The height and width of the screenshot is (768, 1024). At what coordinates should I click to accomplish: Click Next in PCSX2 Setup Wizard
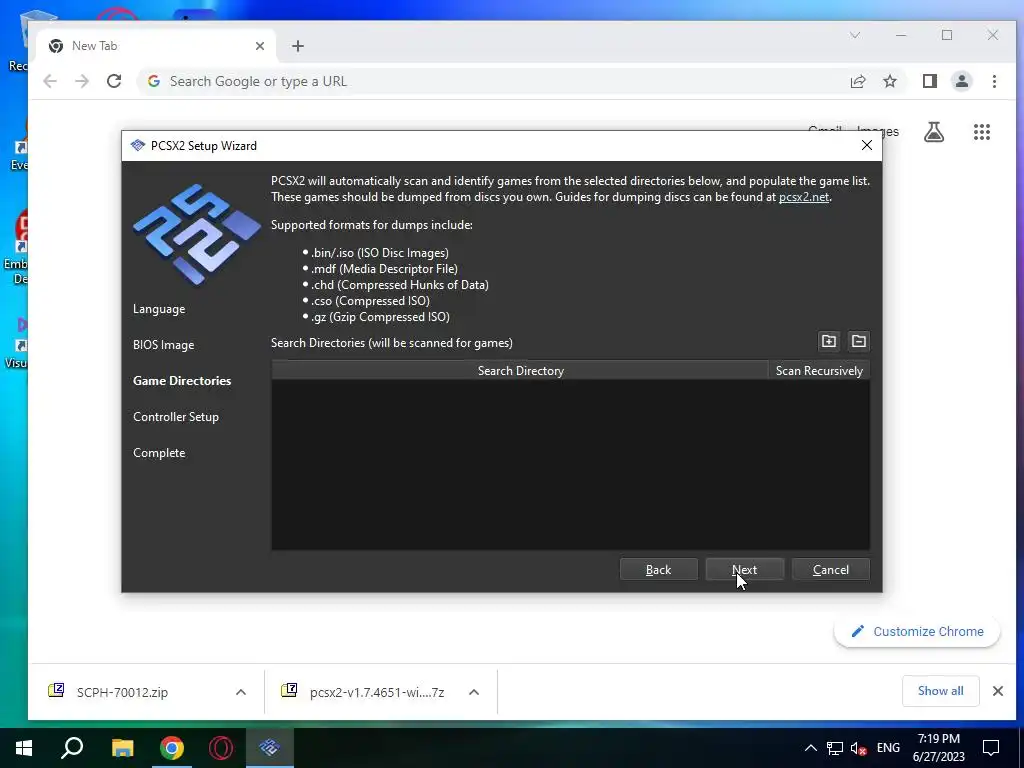coord(744,569)
